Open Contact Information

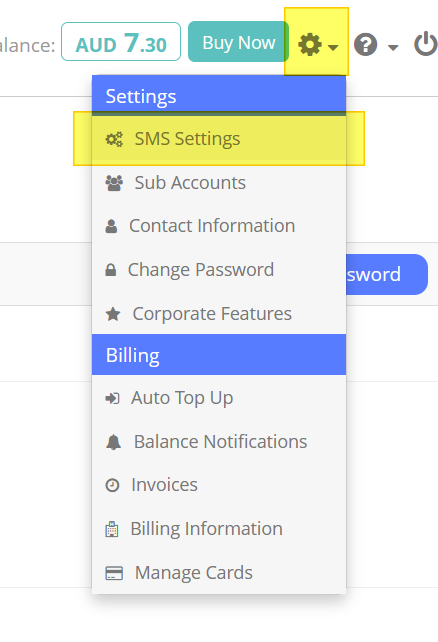pyautogui.click(x=219, y=226)
